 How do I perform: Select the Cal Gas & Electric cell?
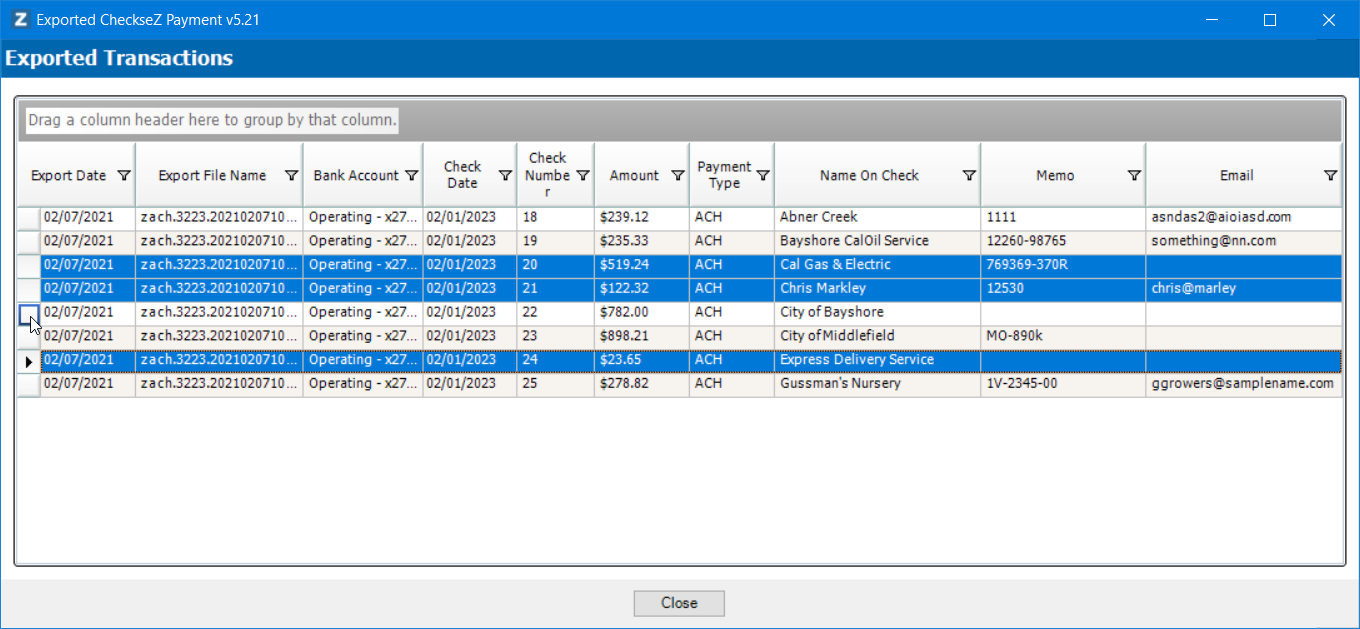coord(877,265)
